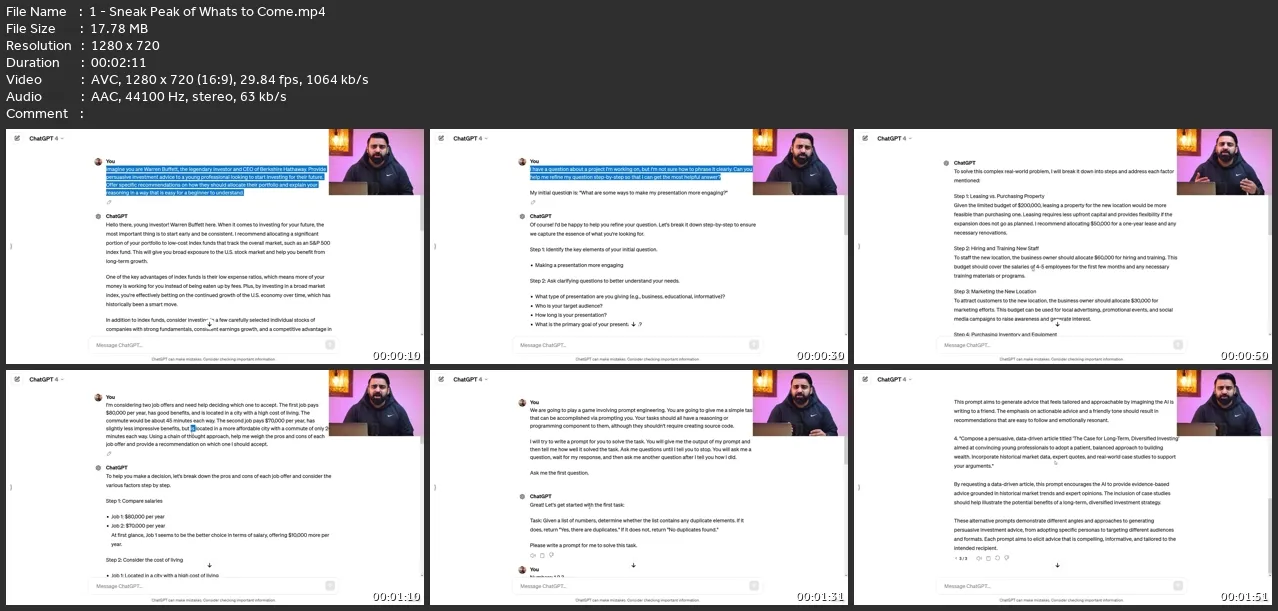Viewport: 1278px width, 611px height.
Task: Click the send arrow button in the 00:01:51 frame
Action: click(x=1179, y=586)
